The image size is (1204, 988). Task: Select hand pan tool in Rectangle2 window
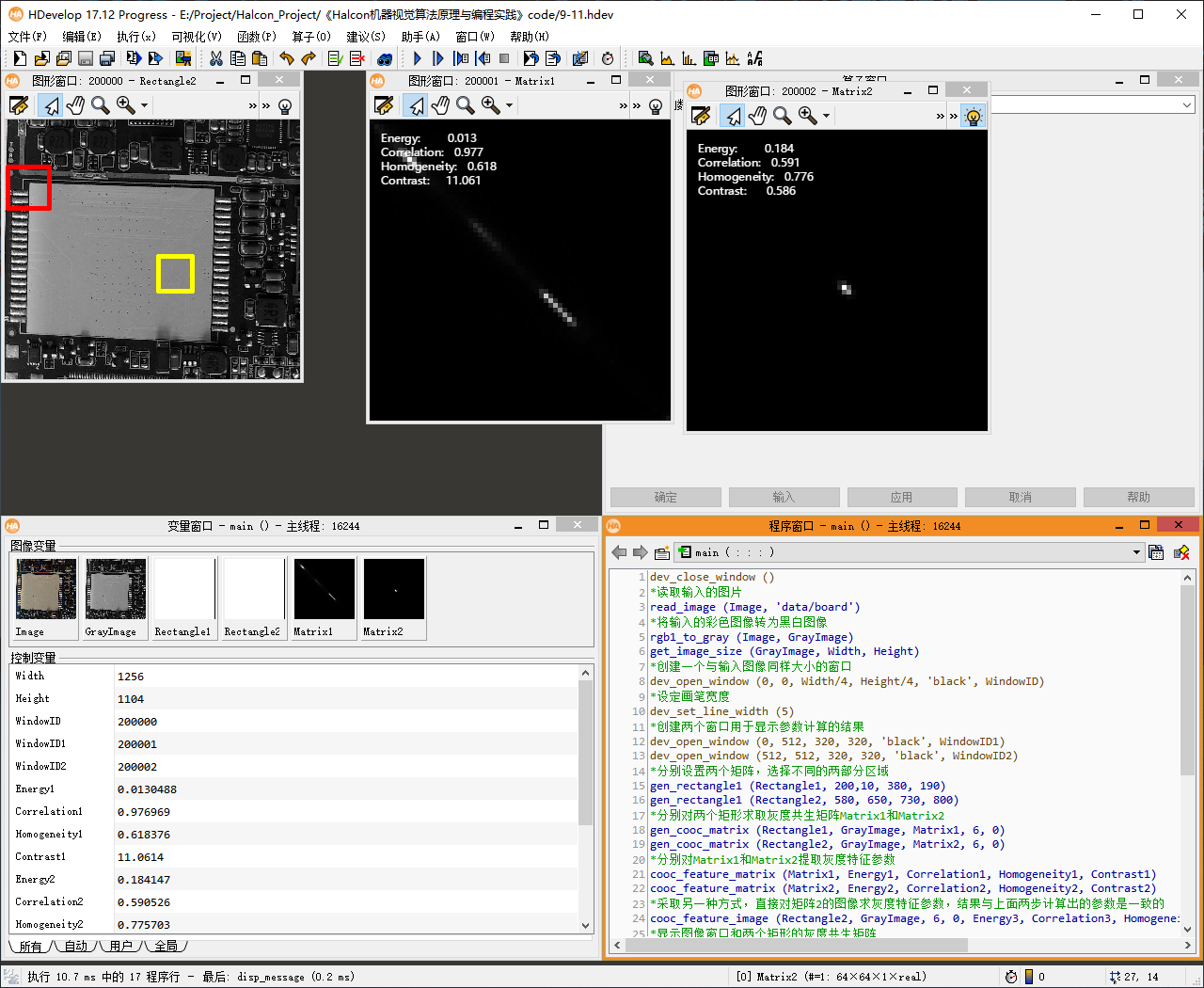click(x=75, y=105)
